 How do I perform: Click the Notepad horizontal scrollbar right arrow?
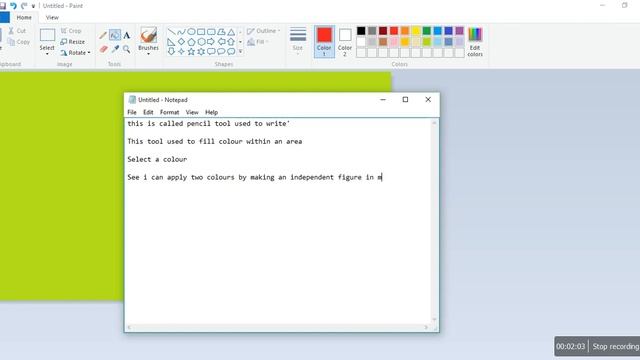coord(426,327)
